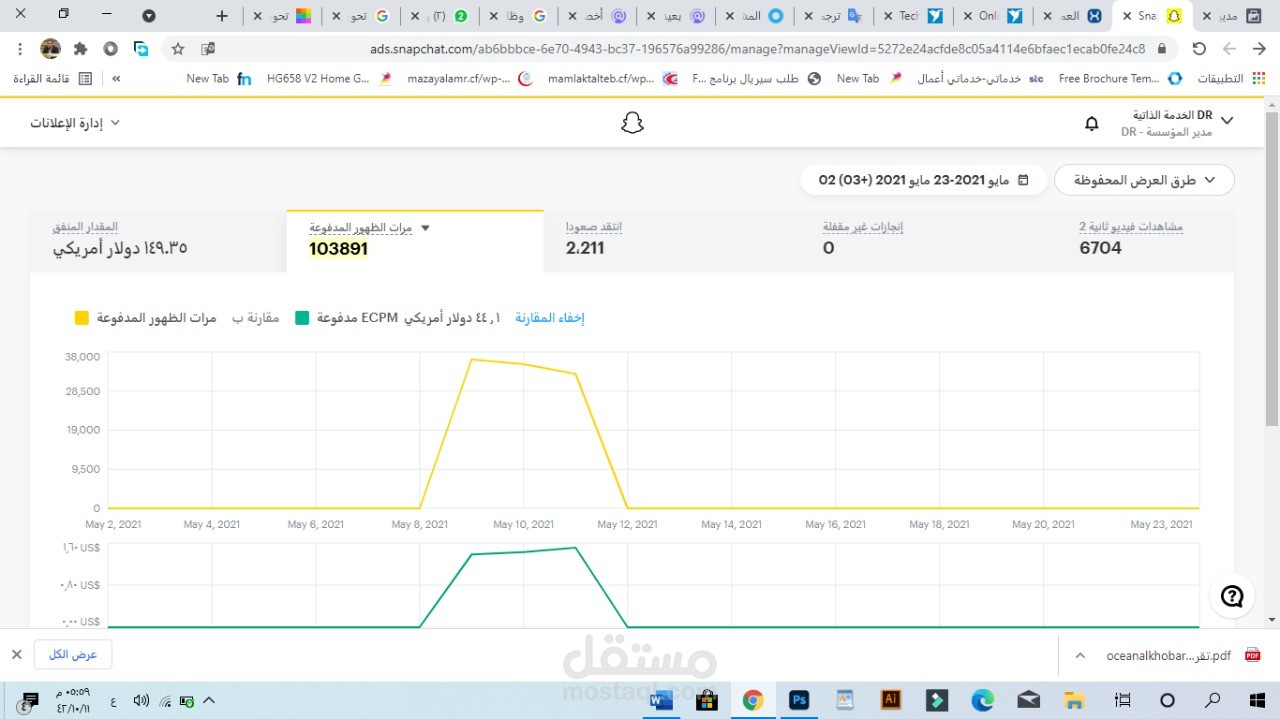
Task: Open the notifications bell
Action: click(x=1092, y=123)
